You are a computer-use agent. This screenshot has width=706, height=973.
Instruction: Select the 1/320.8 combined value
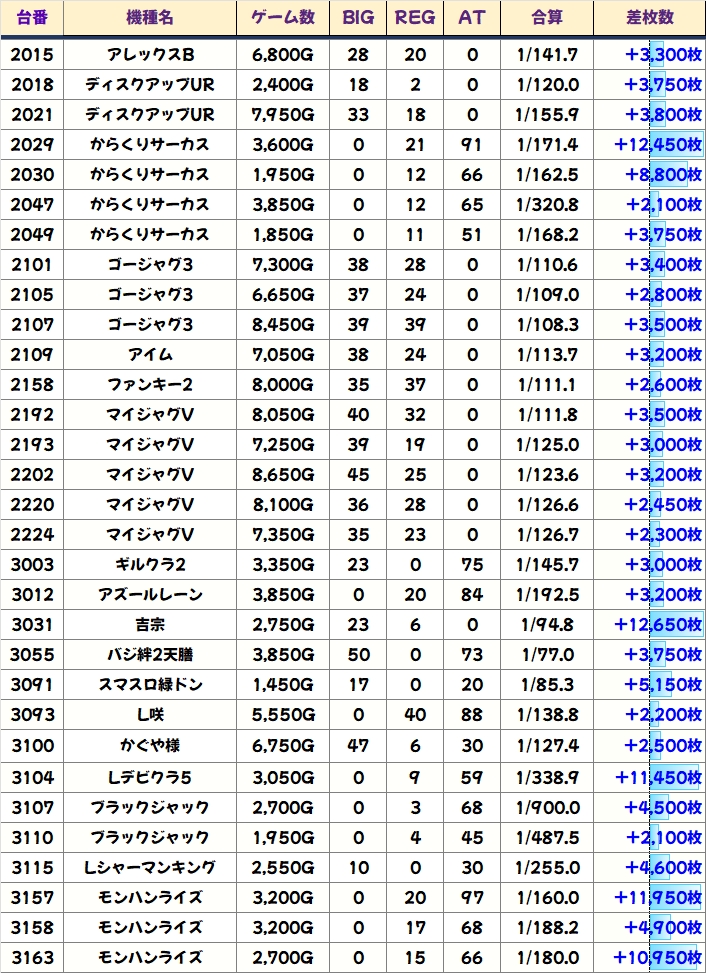click(547, 205)
